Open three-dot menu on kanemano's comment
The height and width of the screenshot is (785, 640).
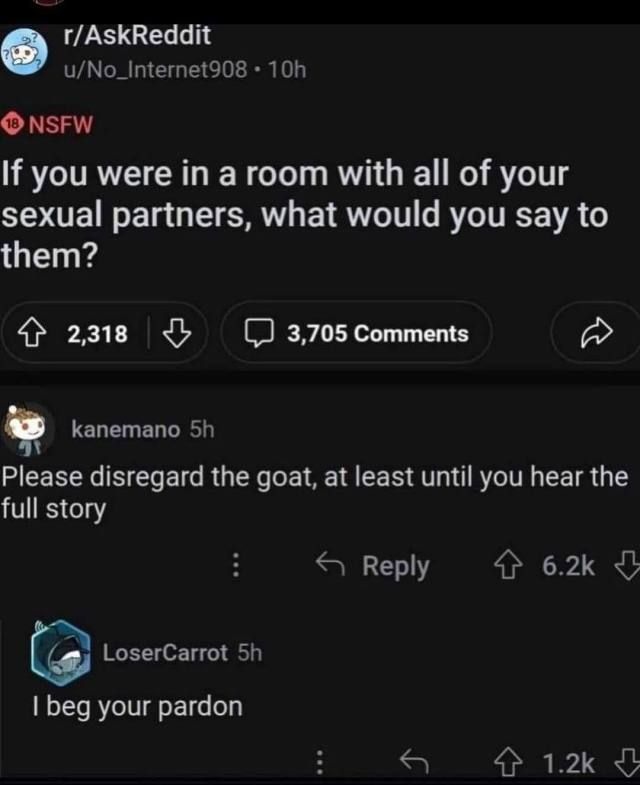pyautogui.click(x=236, y=565)
